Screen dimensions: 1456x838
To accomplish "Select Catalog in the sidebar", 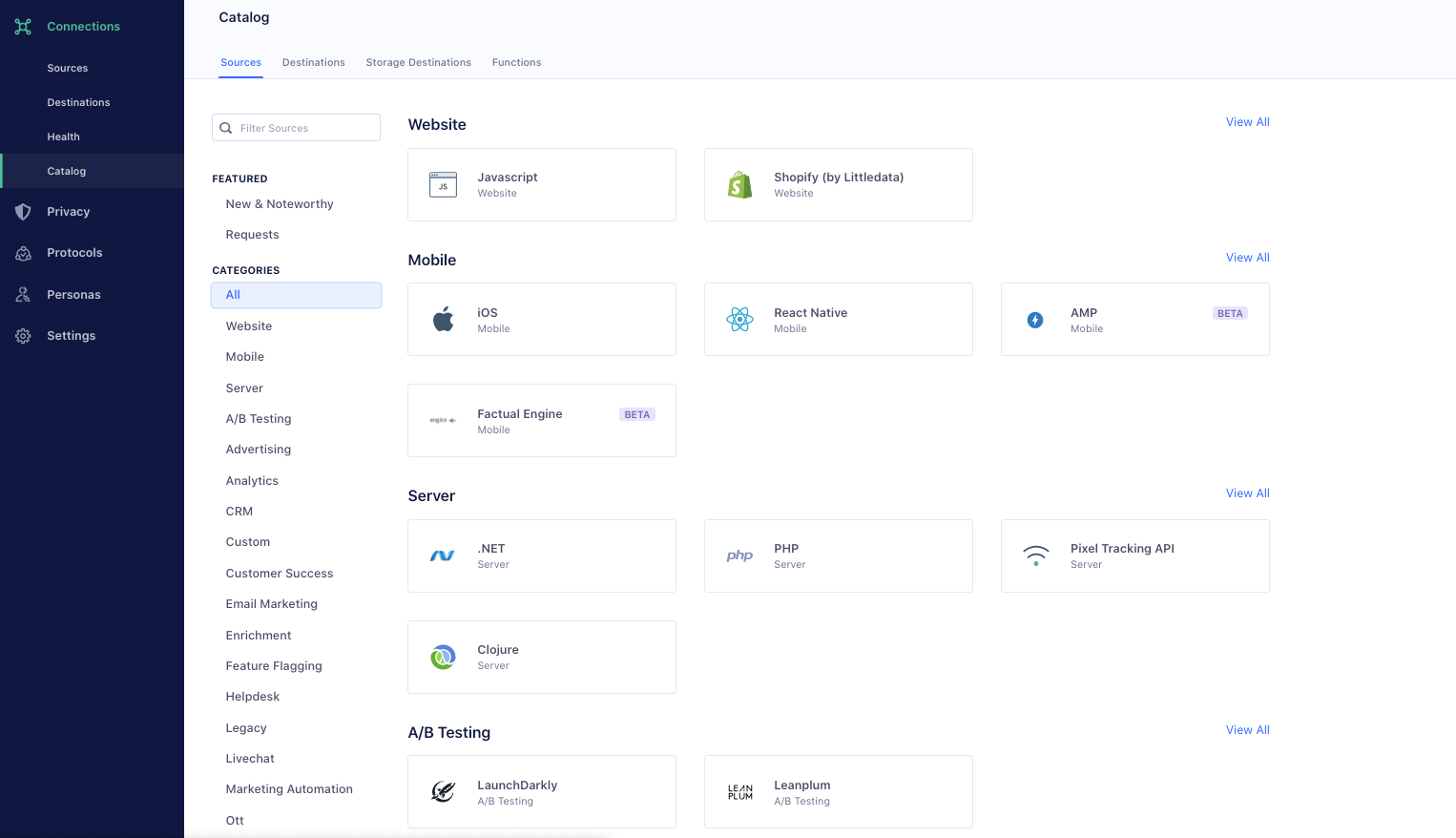I will pos(92,171).
